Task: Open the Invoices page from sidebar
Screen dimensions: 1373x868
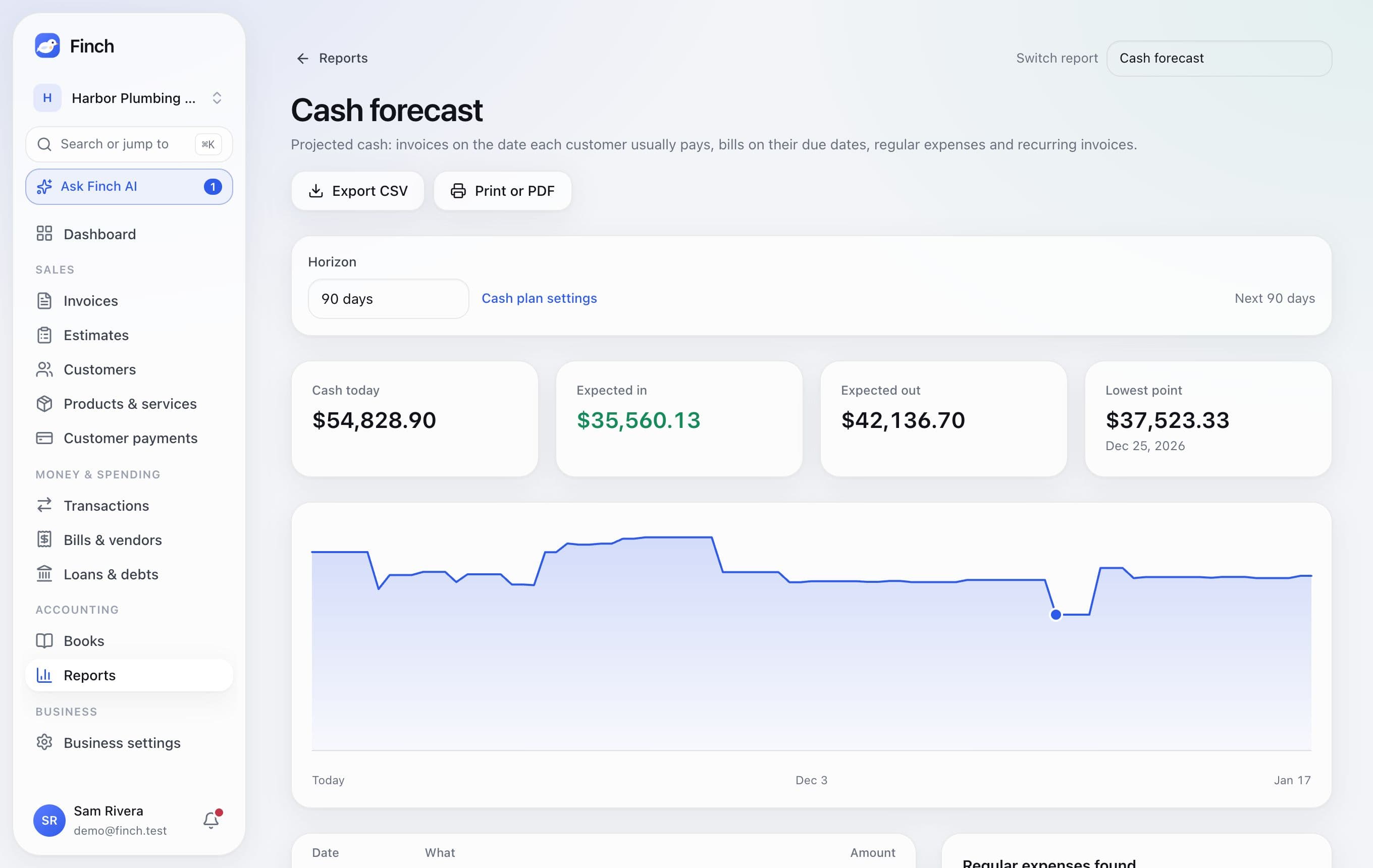Action: pos(129,300)
